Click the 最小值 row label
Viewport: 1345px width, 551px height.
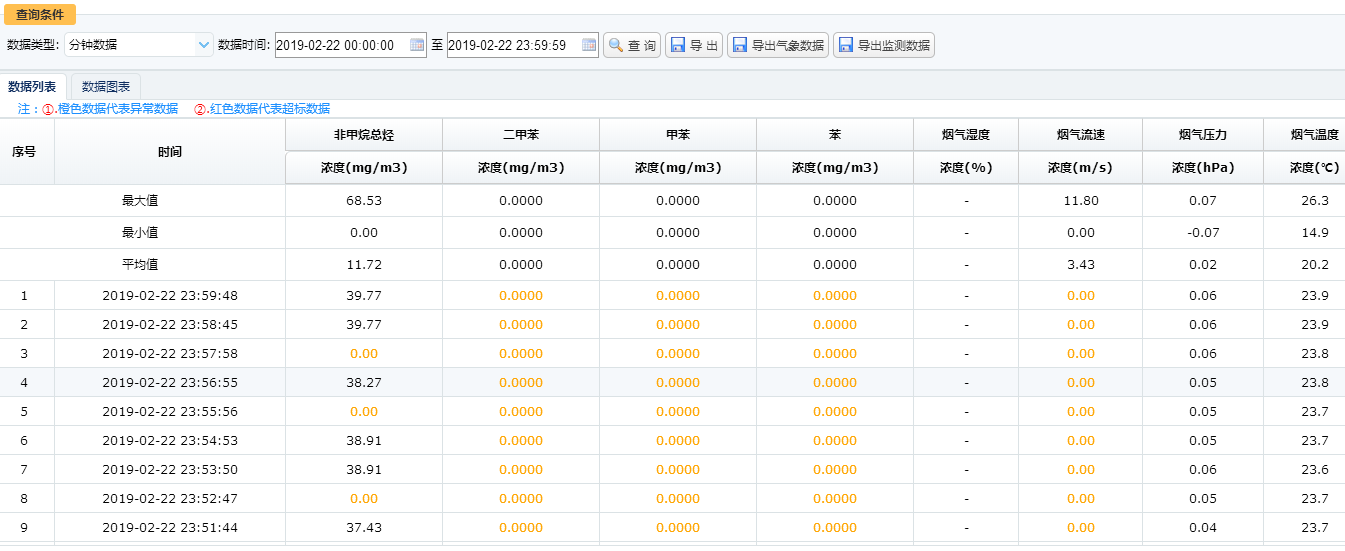[x=140, y=233]
